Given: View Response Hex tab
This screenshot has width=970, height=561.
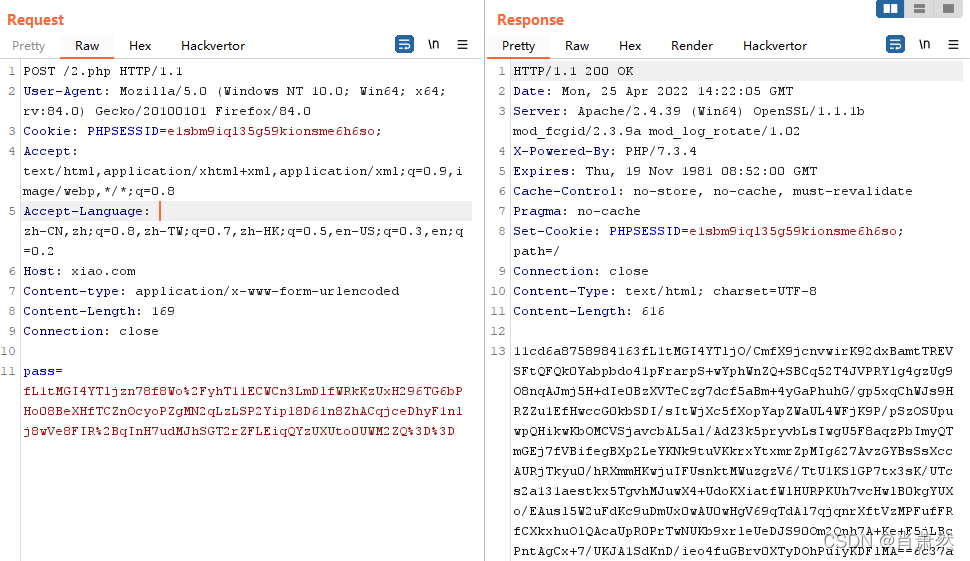Looking at the screenshot, I should [630, 46].
